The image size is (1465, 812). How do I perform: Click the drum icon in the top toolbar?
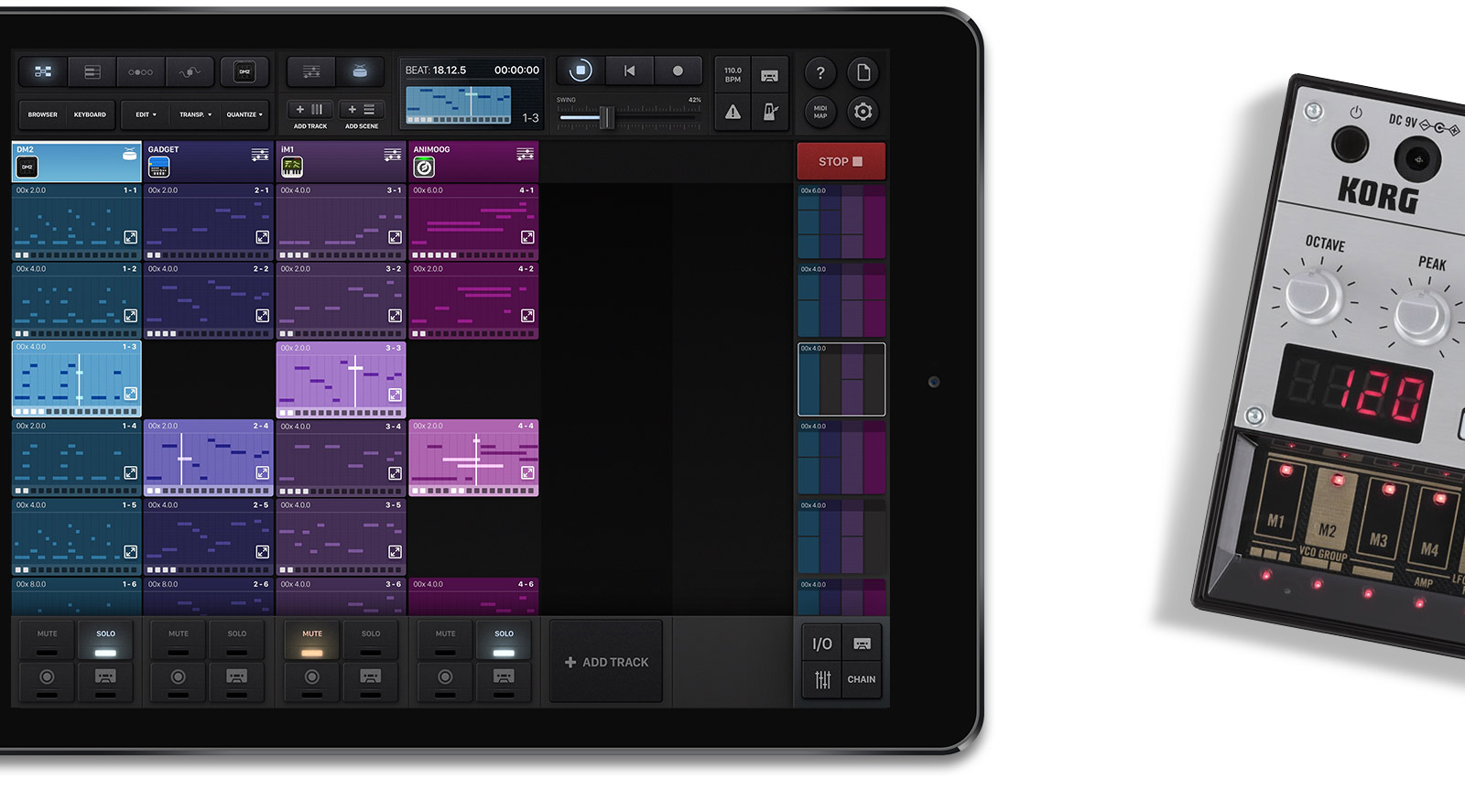360,71
